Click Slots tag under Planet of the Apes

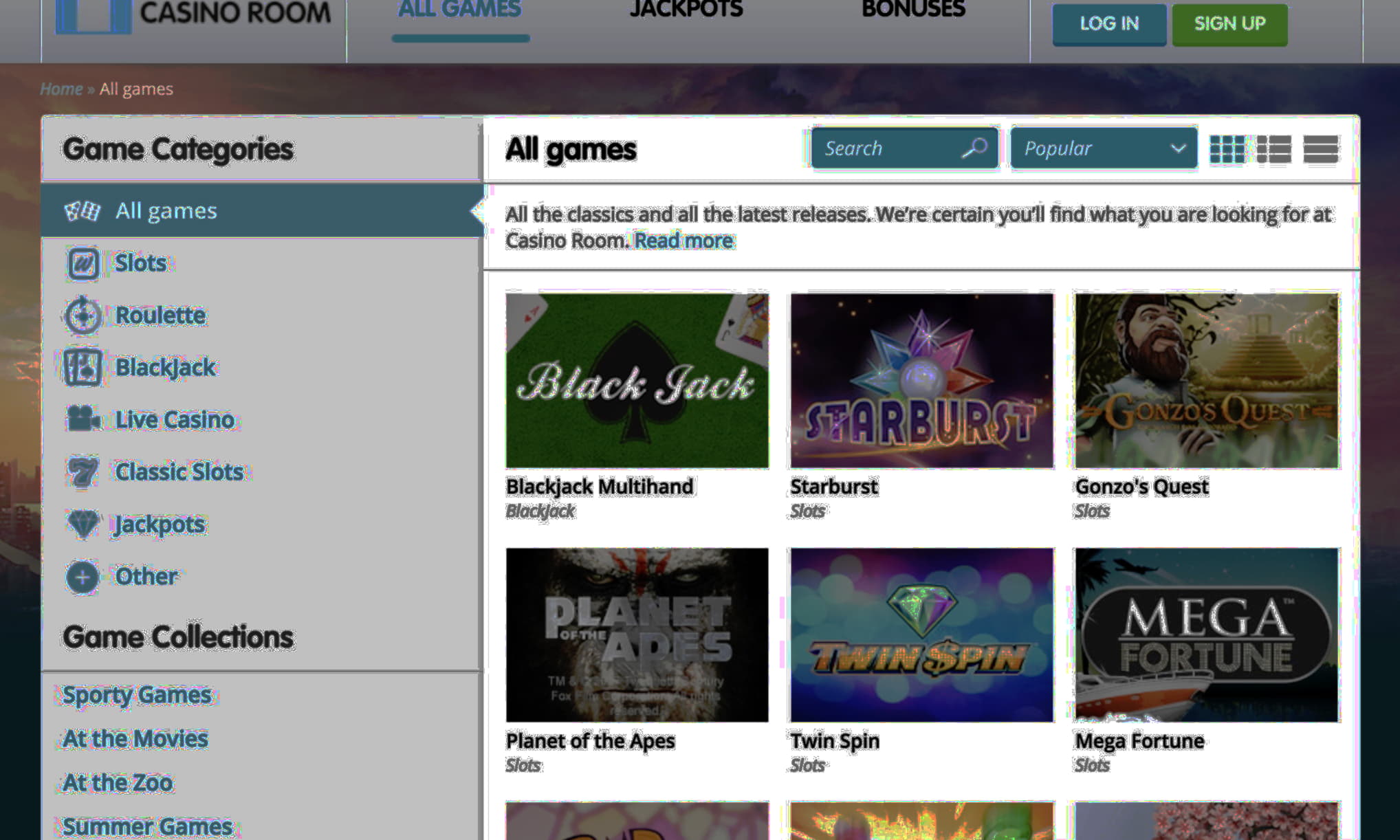coord(523,765)
